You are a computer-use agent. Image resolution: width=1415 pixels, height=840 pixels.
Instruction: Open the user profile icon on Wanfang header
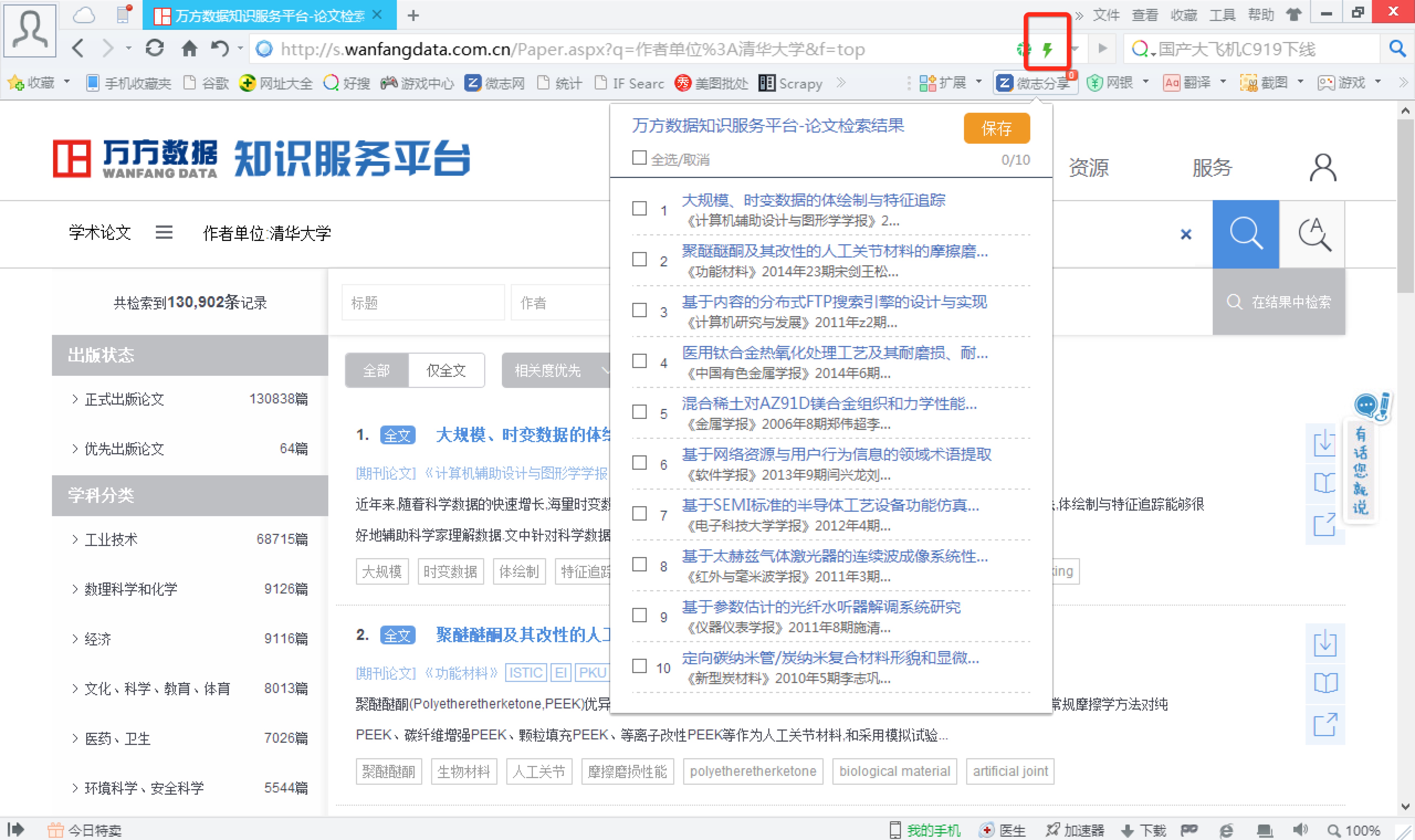click(1323, 167)
